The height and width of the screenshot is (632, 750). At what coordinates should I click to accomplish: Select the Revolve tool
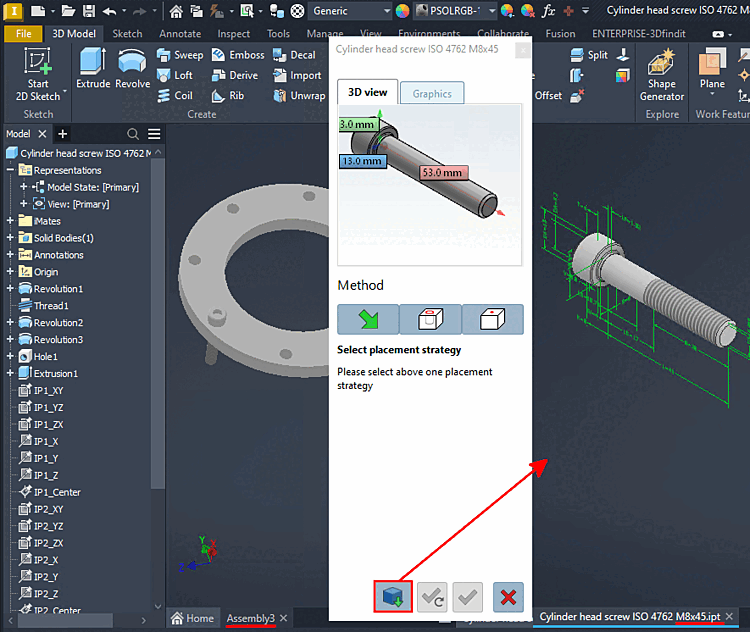coord(132,68)
